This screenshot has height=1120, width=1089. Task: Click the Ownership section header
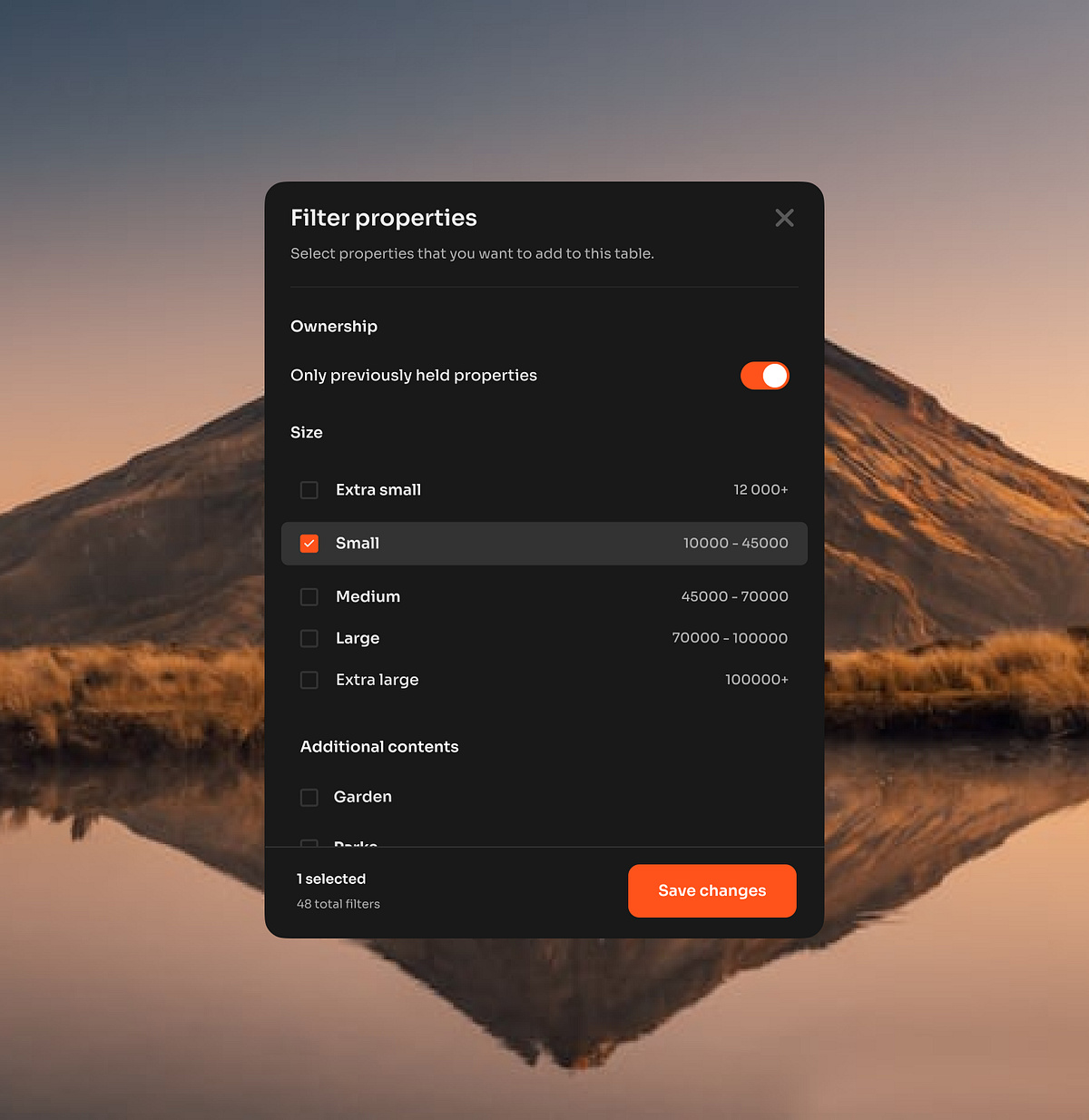[x=333, y=326]
